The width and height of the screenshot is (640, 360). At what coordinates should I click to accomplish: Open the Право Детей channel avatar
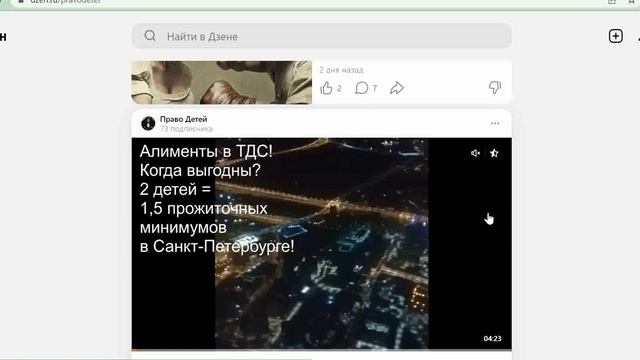point(148,123)
